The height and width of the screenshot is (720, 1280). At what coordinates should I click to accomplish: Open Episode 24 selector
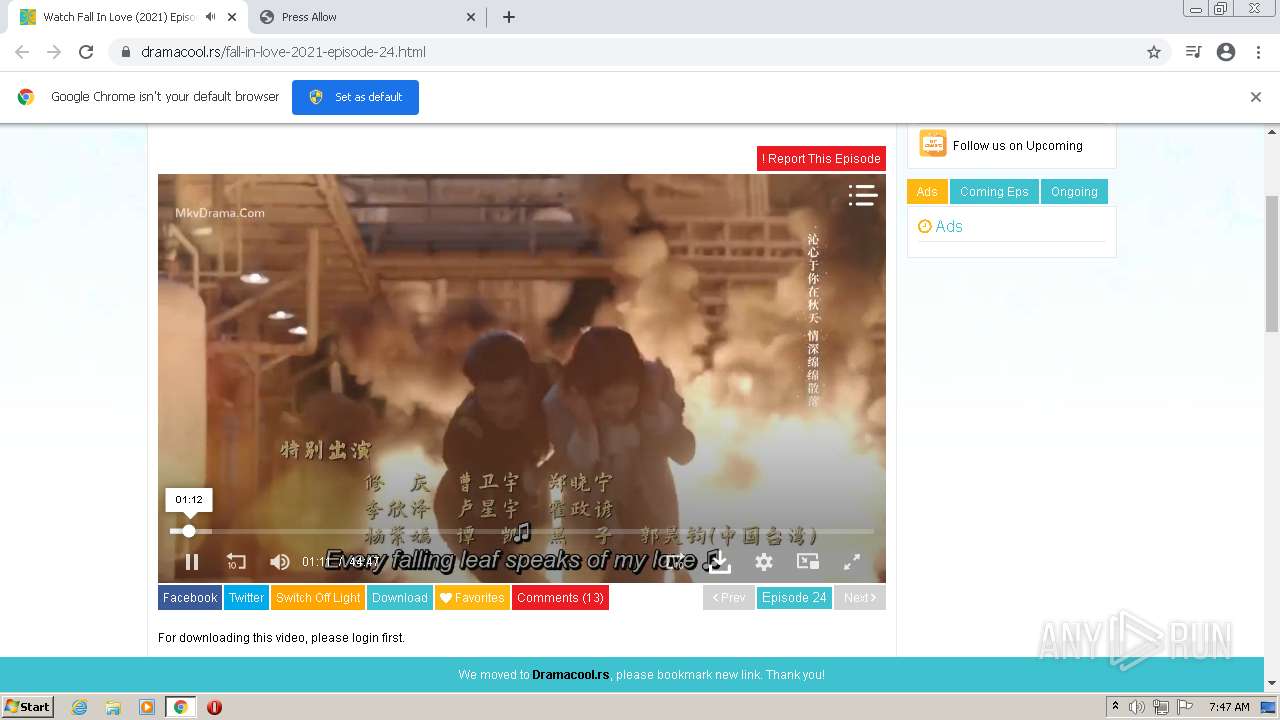(794, 598)
